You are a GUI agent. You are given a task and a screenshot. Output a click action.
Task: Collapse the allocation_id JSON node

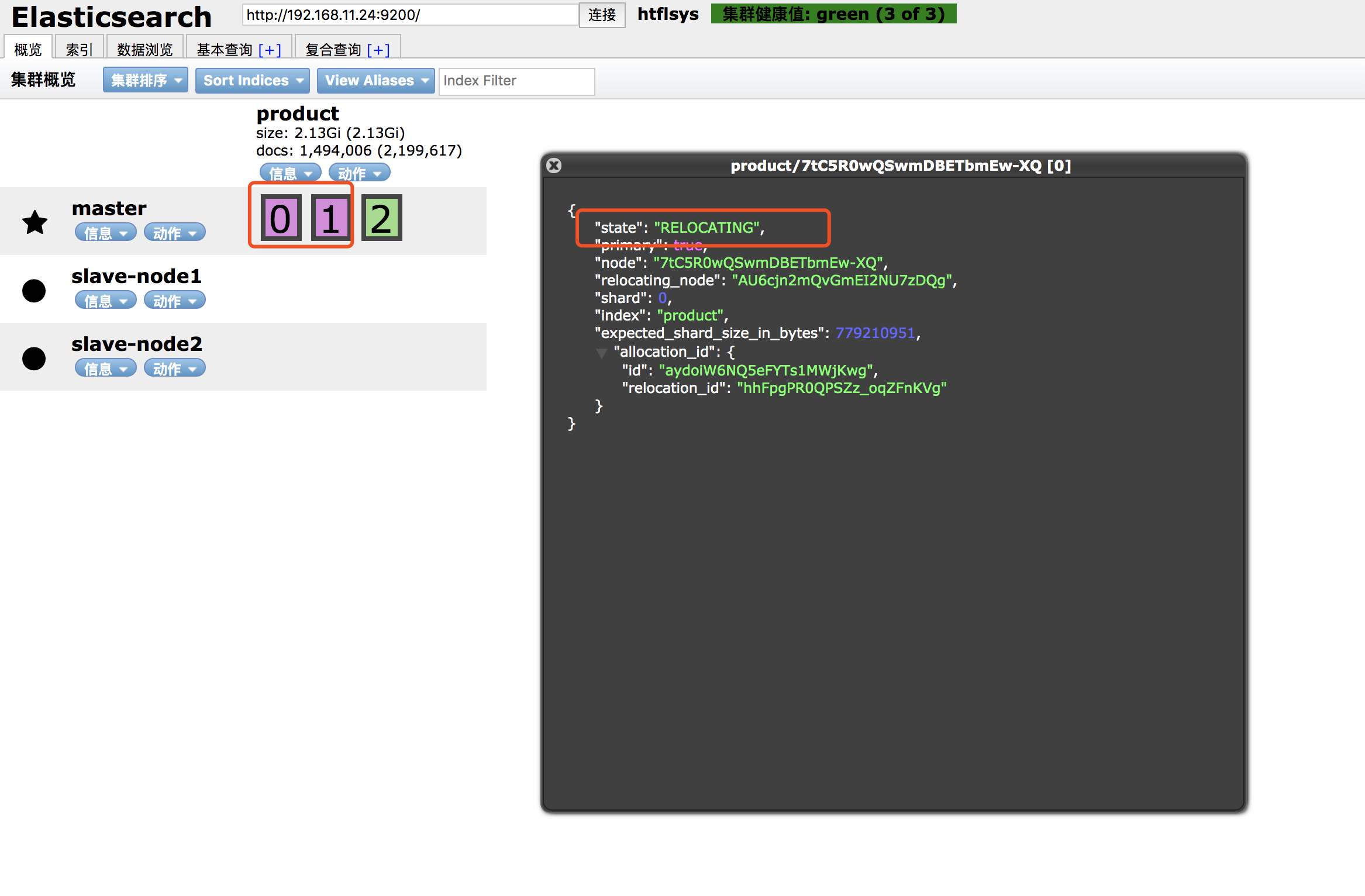pos(601,353)
